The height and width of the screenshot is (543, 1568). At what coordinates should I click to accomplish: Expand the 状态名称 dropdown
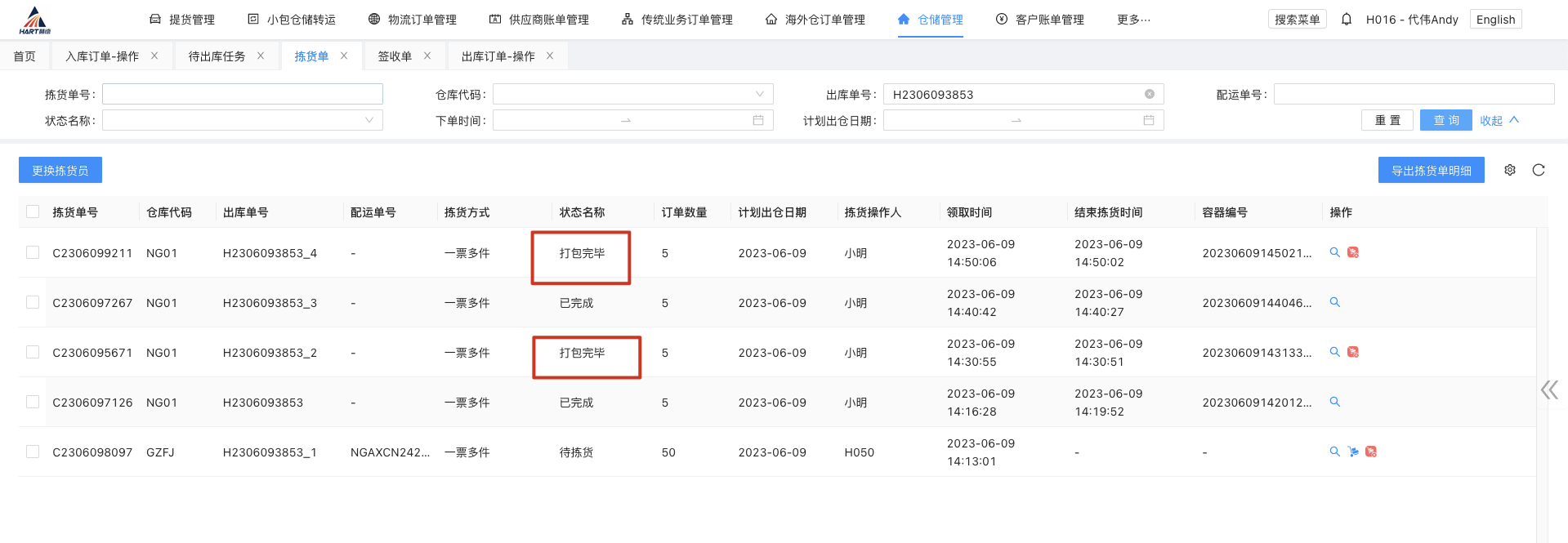pyautogui.click(x=242, y=121)
